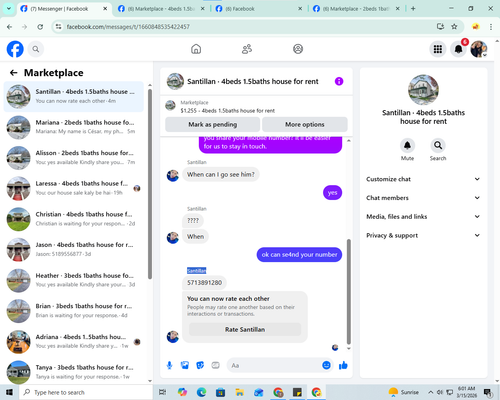The image size is (500, 400).
Task: Expand the Customize chat section
Action: [423, 179]
